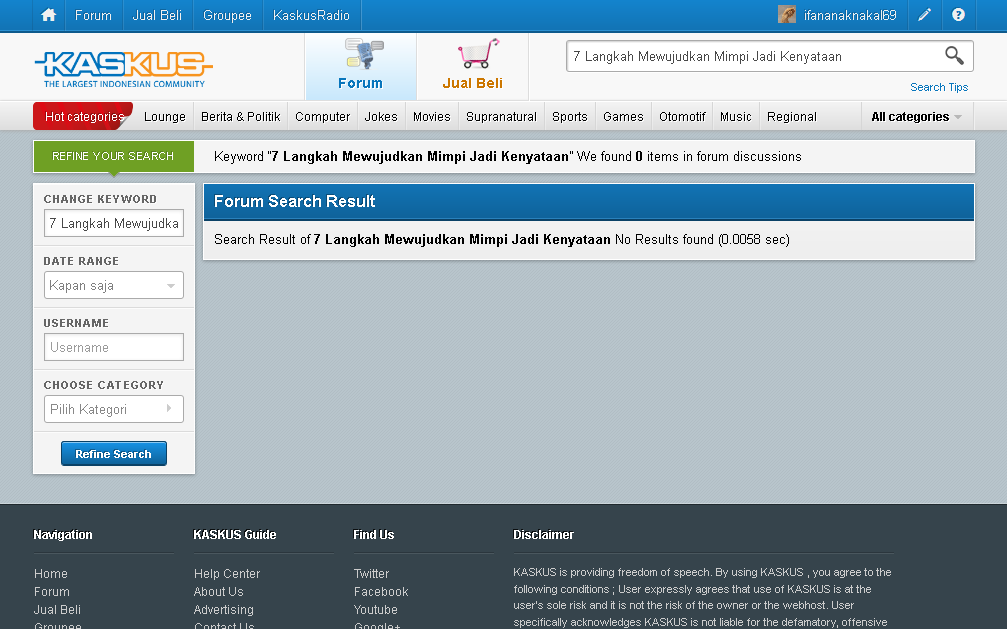Open the Lounge category
The image size is (1007, 629).
[x=164, y=117]
